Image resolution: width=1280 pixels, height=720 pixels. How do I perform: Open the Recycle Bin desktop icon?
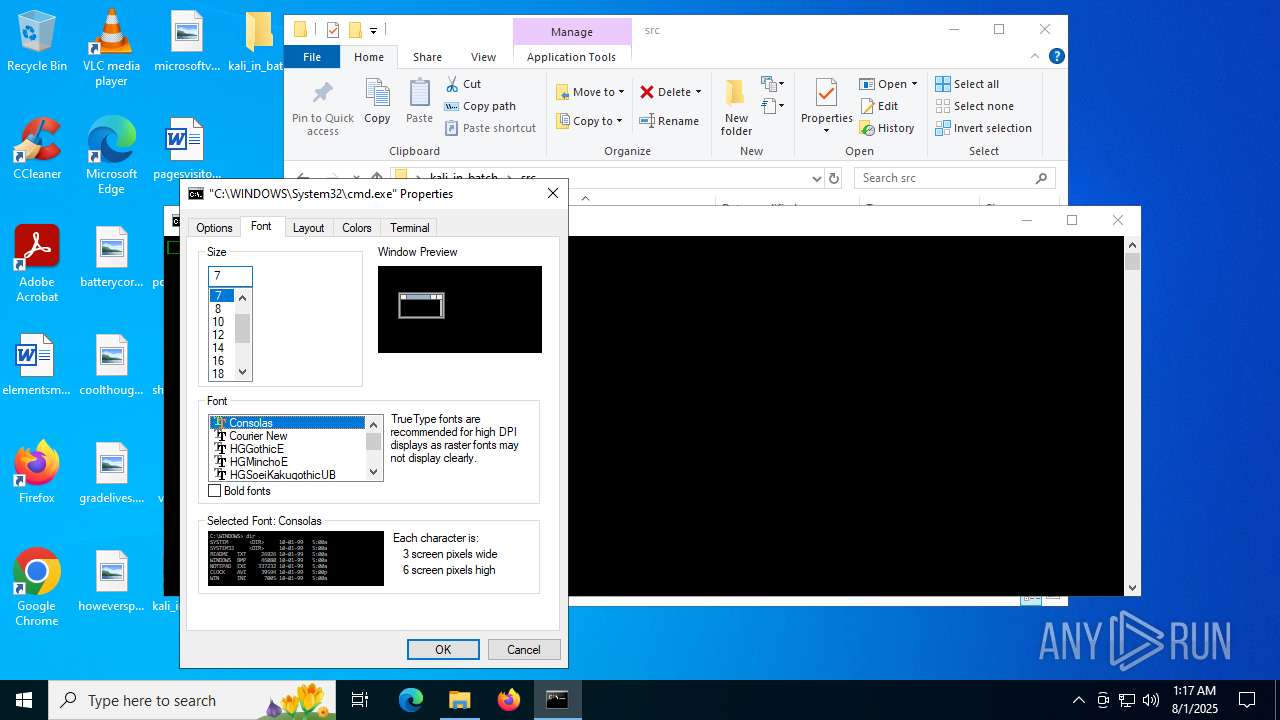click(x=37, y=41)
